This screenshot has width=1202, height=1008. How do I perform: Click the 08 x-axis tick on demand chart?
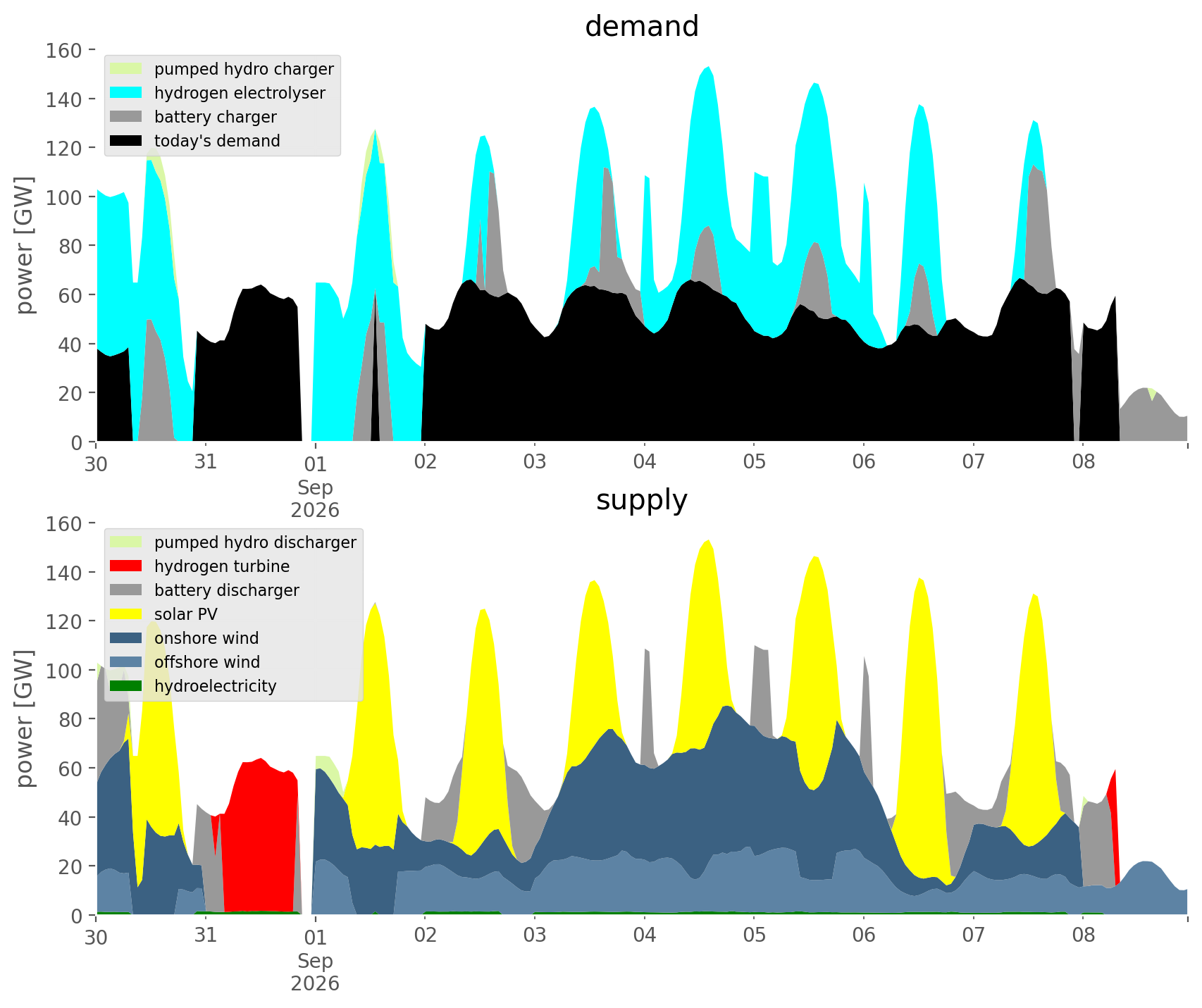(1083, 462)
